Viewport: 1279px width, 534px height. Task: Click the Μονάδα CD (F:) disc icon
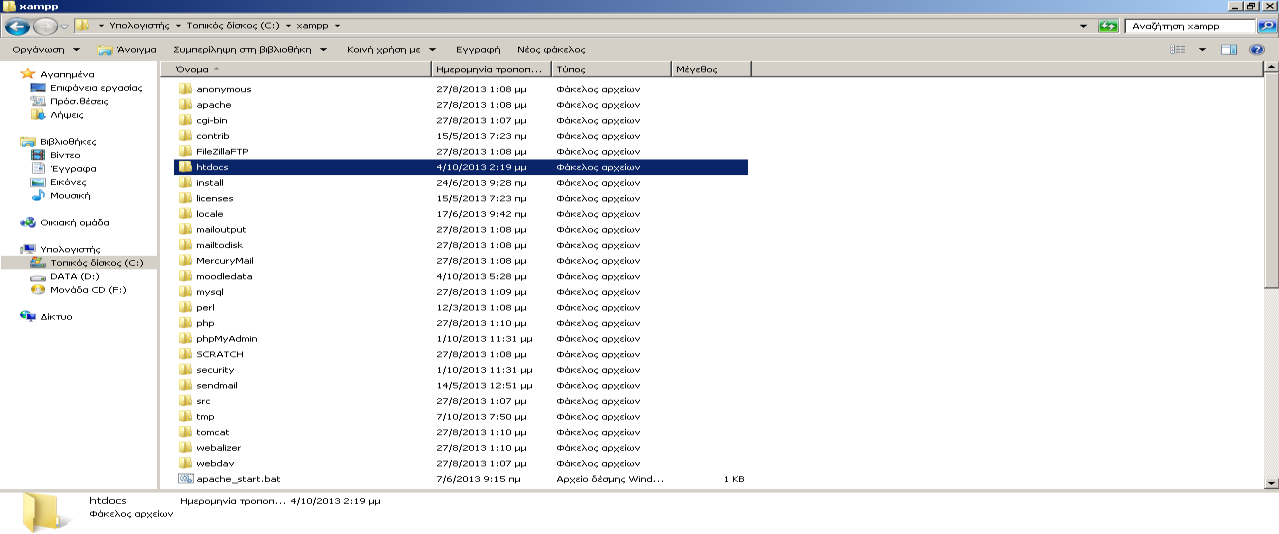[x=39, y=289]
